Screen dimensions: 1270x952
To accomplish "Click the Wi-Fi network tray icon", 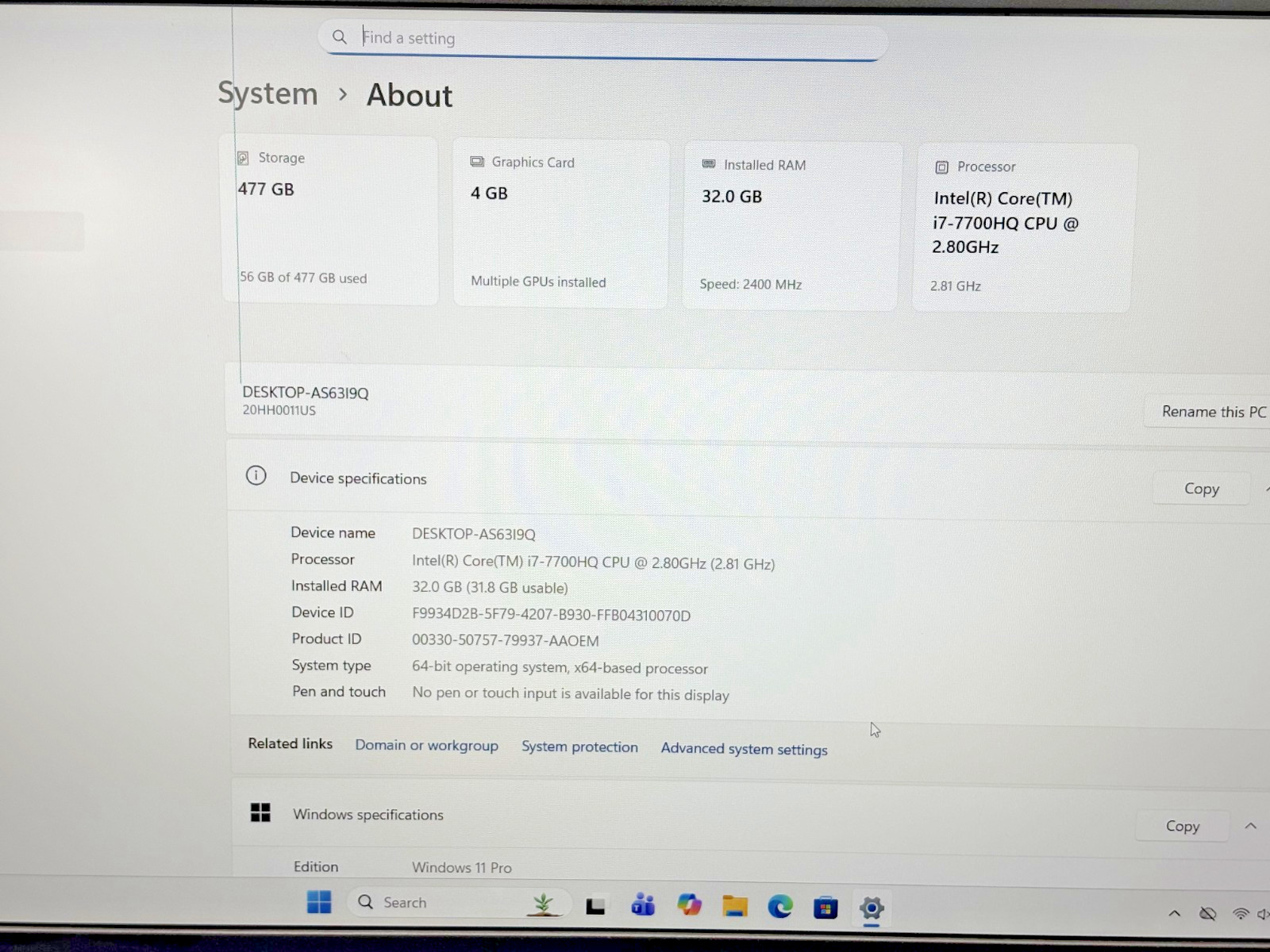I will (1241, 914).
